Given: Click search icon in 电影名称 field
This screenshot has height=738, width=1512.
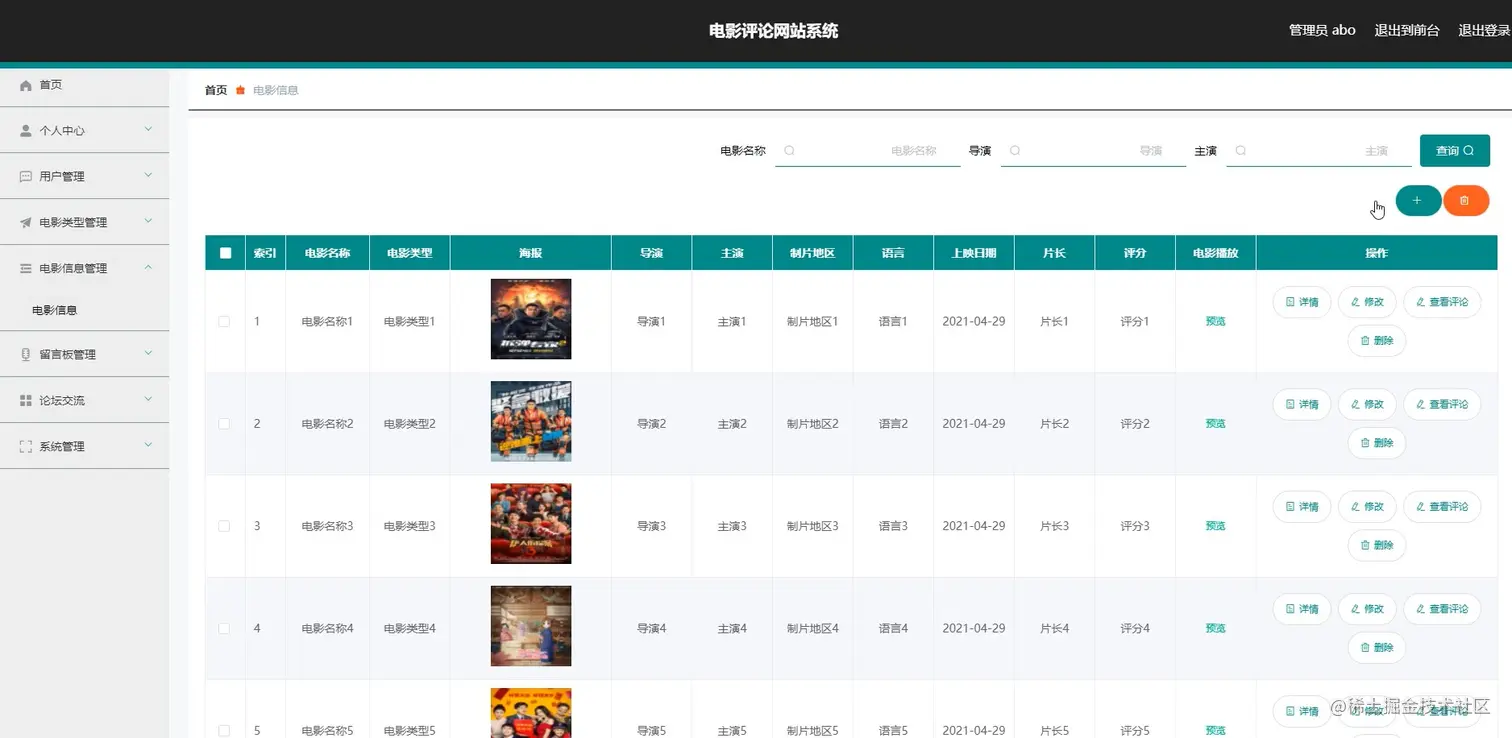Looking at the screenshot, I should [789, 151].
